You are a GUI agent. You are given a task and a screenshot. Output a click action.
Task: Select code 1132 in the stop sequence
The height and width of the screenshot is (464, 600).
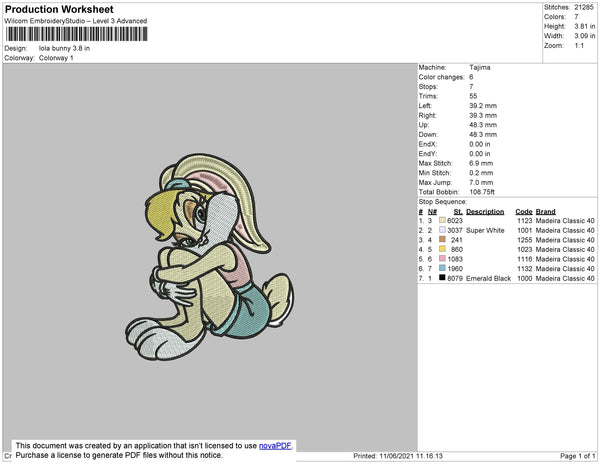525,269
